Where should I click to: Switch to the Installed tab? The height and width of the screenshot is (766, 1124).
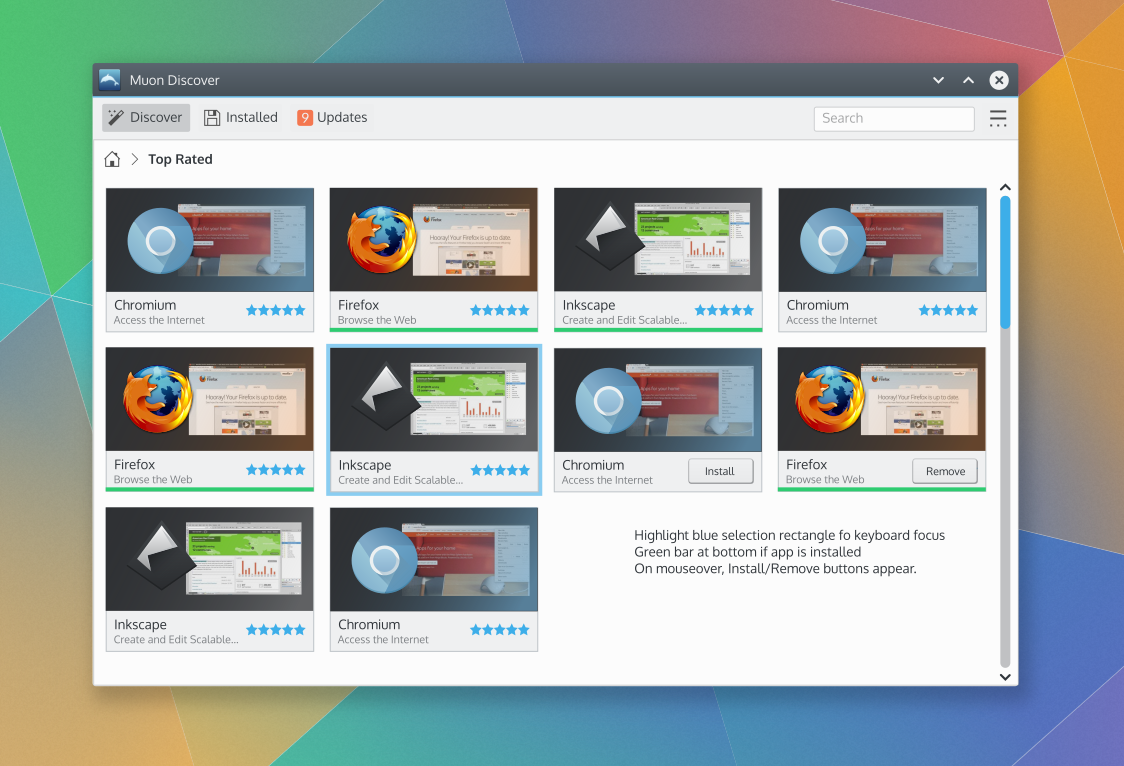[x=241, y=118]
